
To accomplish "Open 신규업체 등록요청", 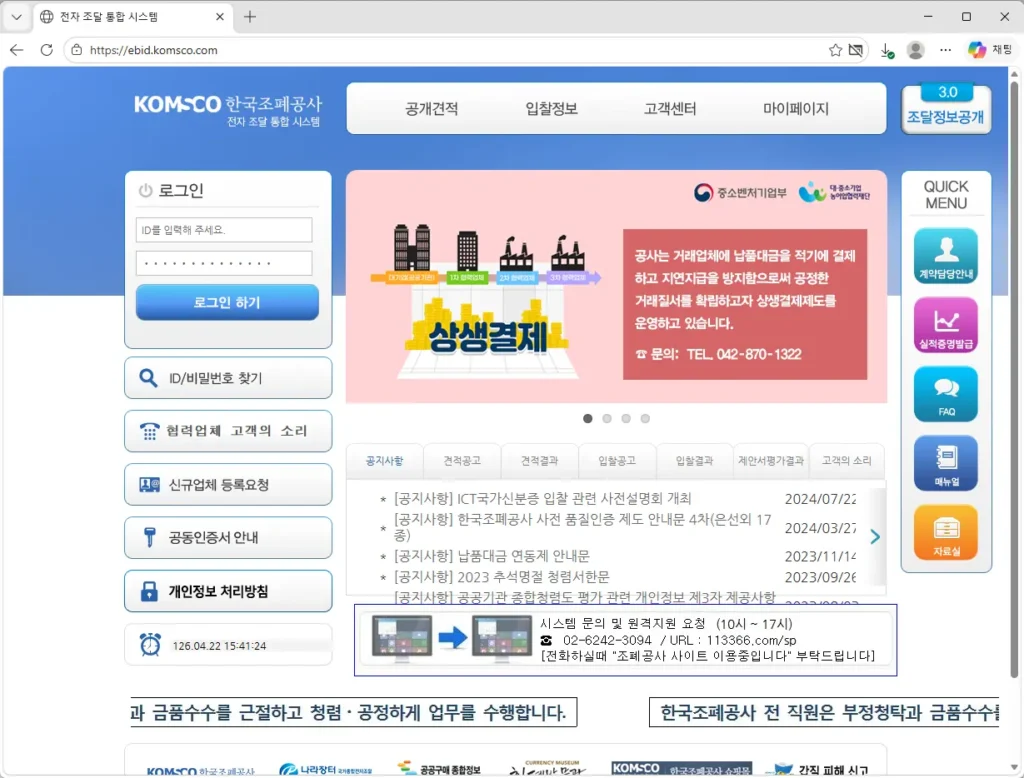I will pos(228,485).
